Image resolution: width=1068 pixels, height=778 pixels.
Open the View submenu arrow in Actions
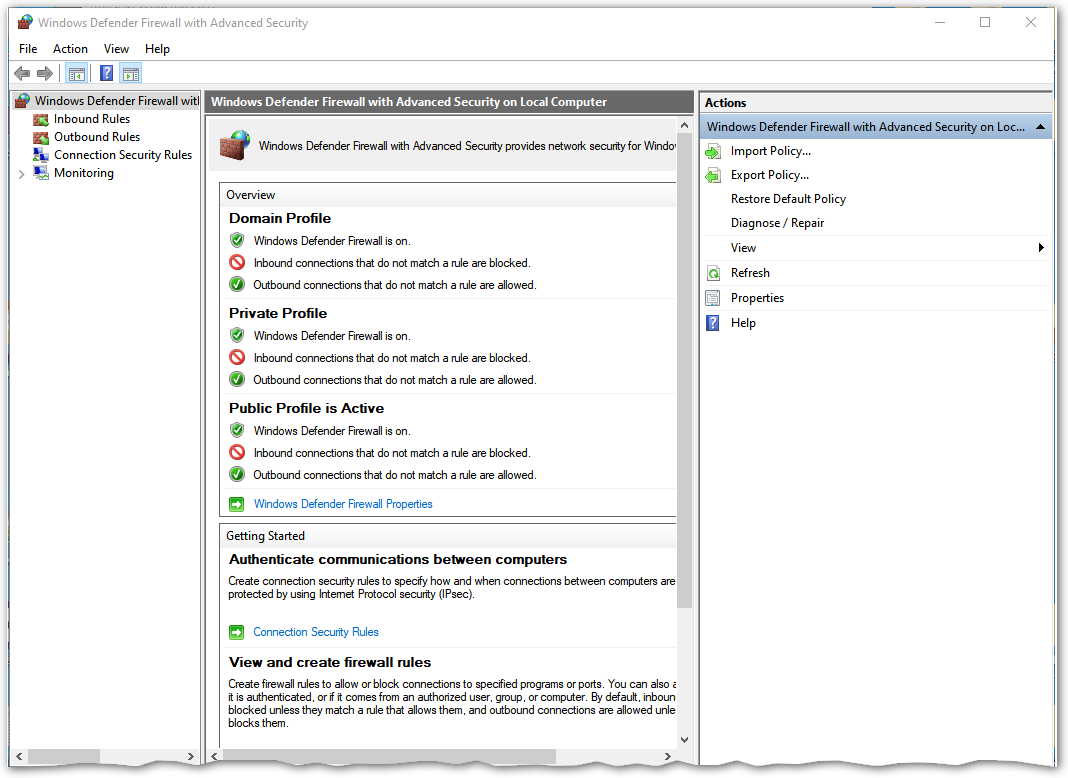(1041, 248)
